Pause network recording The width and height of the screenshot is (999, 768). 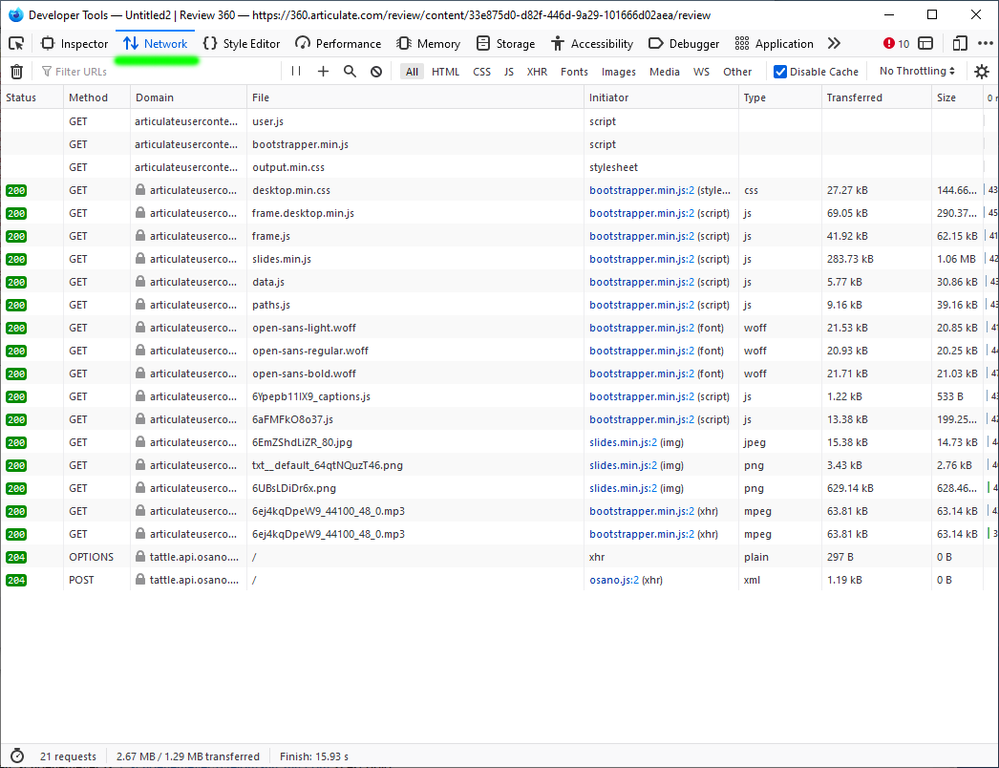coord(295,72)
